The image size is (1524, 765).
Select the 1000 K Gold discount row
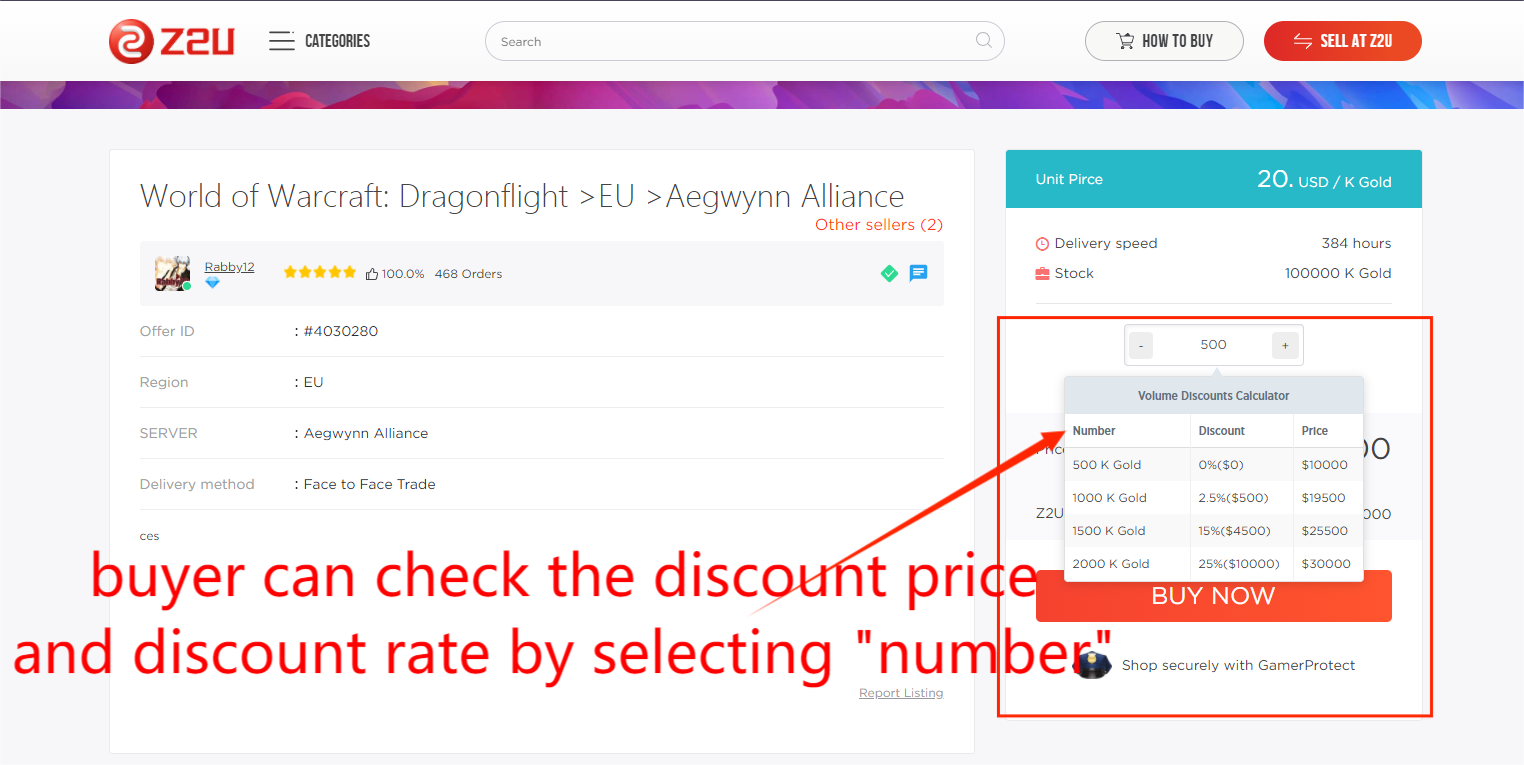tap(1214, 498)
